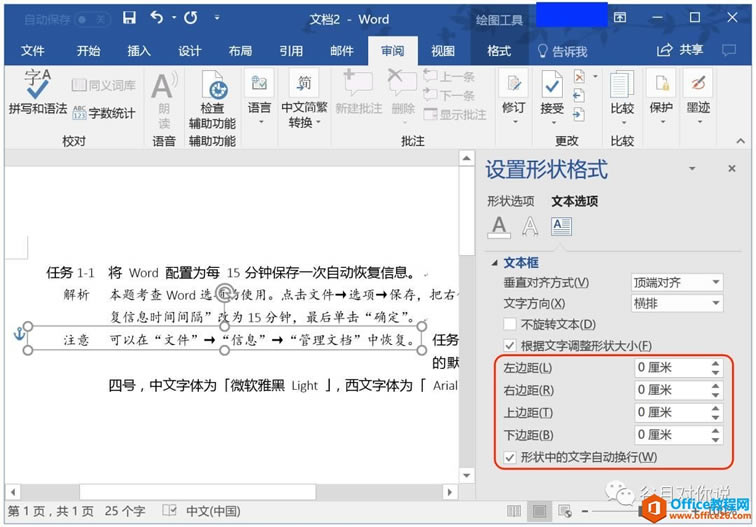Decrease 上边距 with spinner down arrow
The image size is (756, 527).
coord(716,417)
